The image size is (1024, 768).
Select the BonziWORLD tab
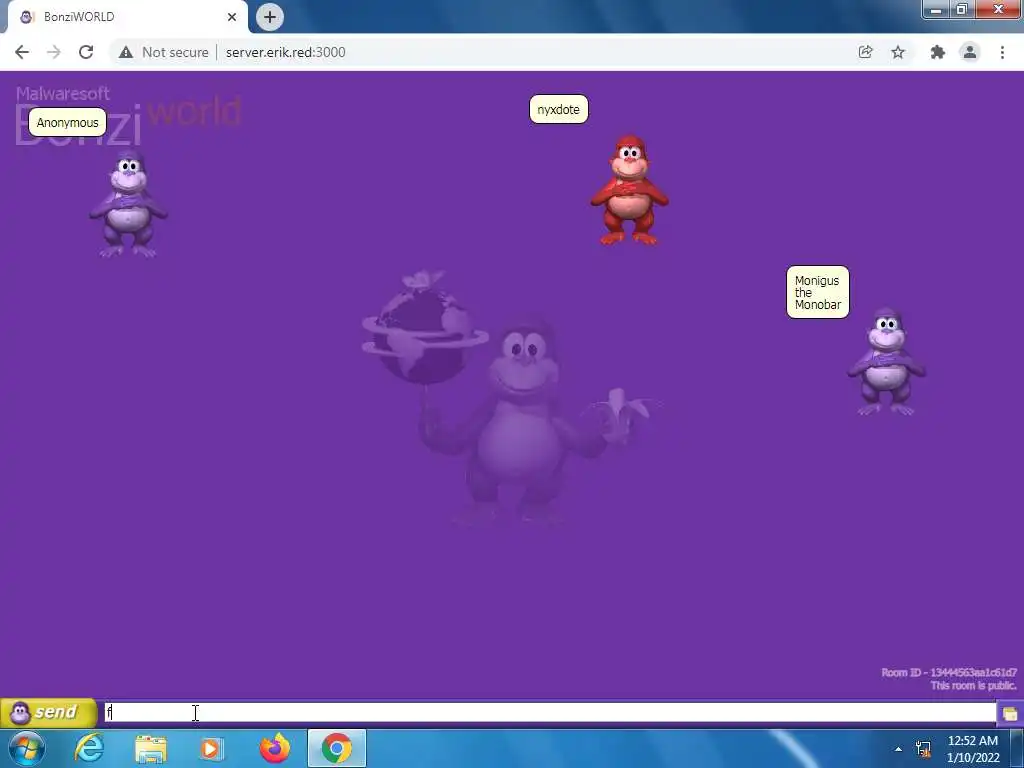point(127,17)
